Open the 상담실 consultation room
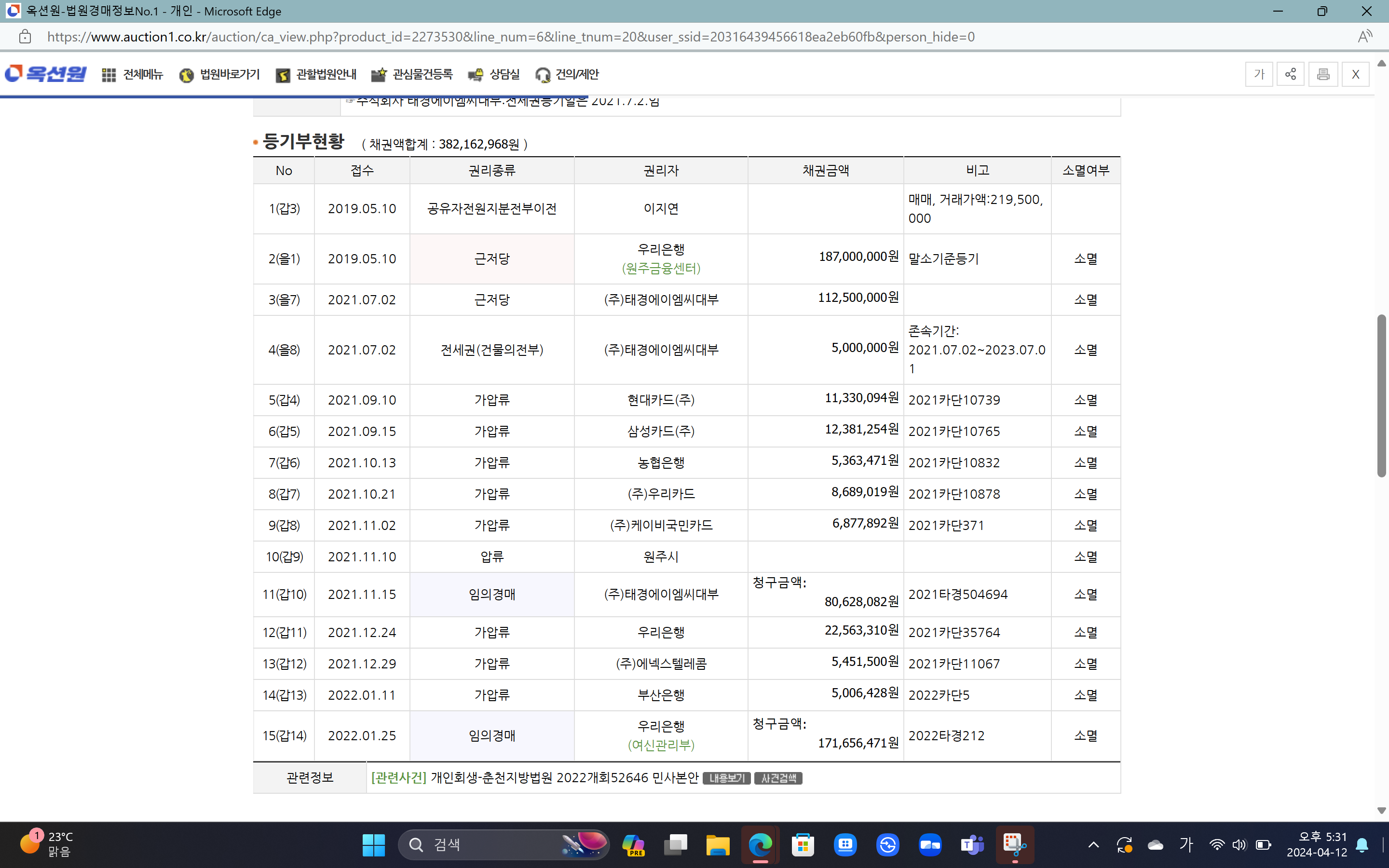 [x=494, y=75]
